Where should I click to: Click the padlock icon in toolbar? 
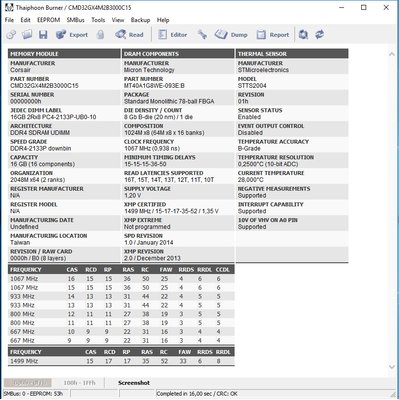(100, 34)
